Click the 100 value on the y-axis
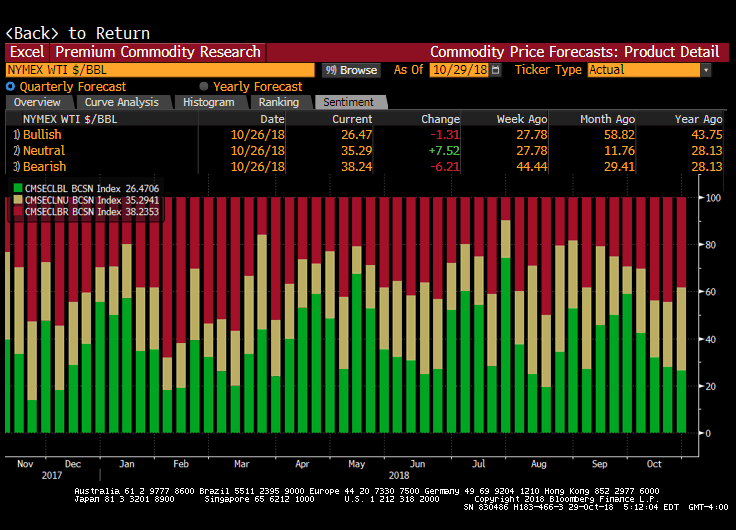Screen dimensions: 736x530 (713, 198)
